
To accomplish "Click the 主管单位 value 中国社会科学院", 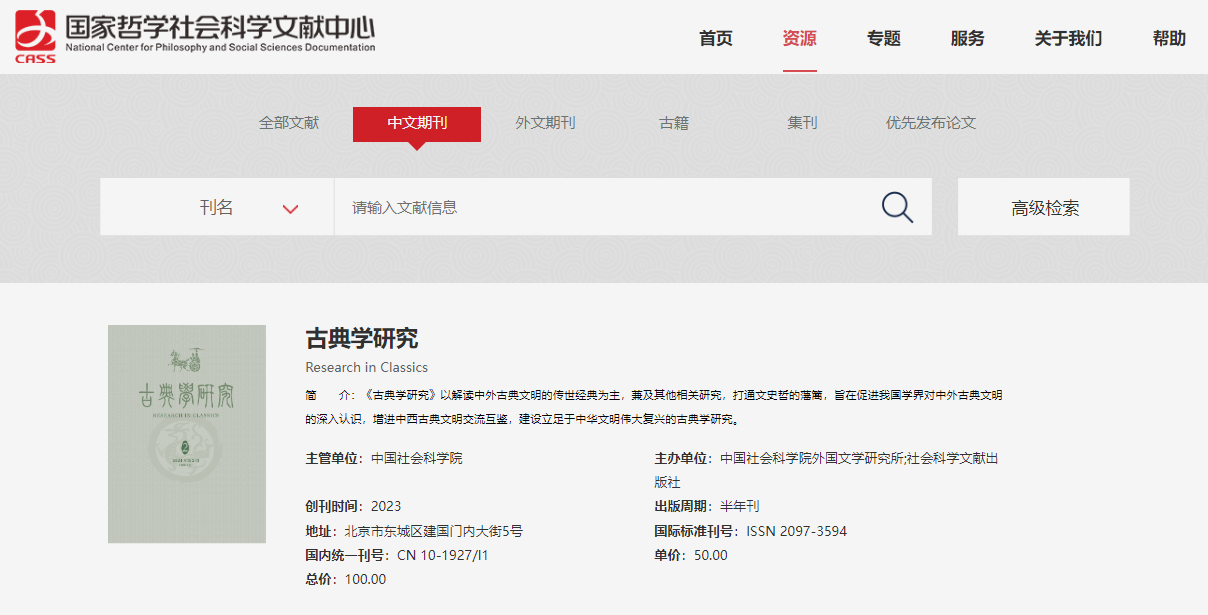I will click(x=417, y=459).
